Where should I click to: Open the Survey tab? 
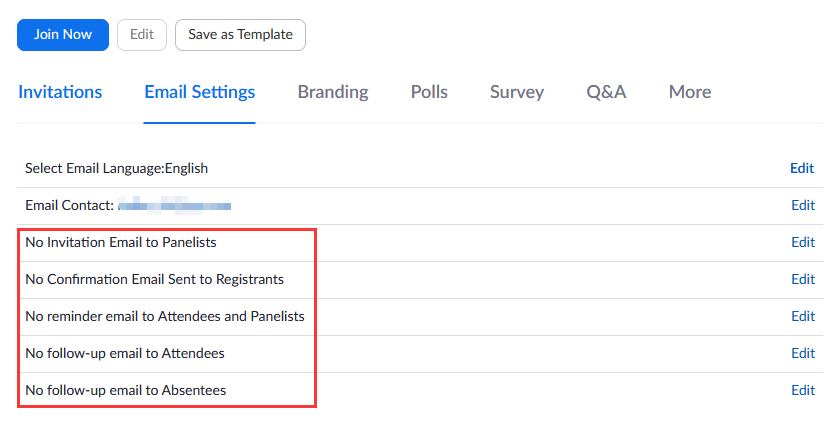point(517,92)
